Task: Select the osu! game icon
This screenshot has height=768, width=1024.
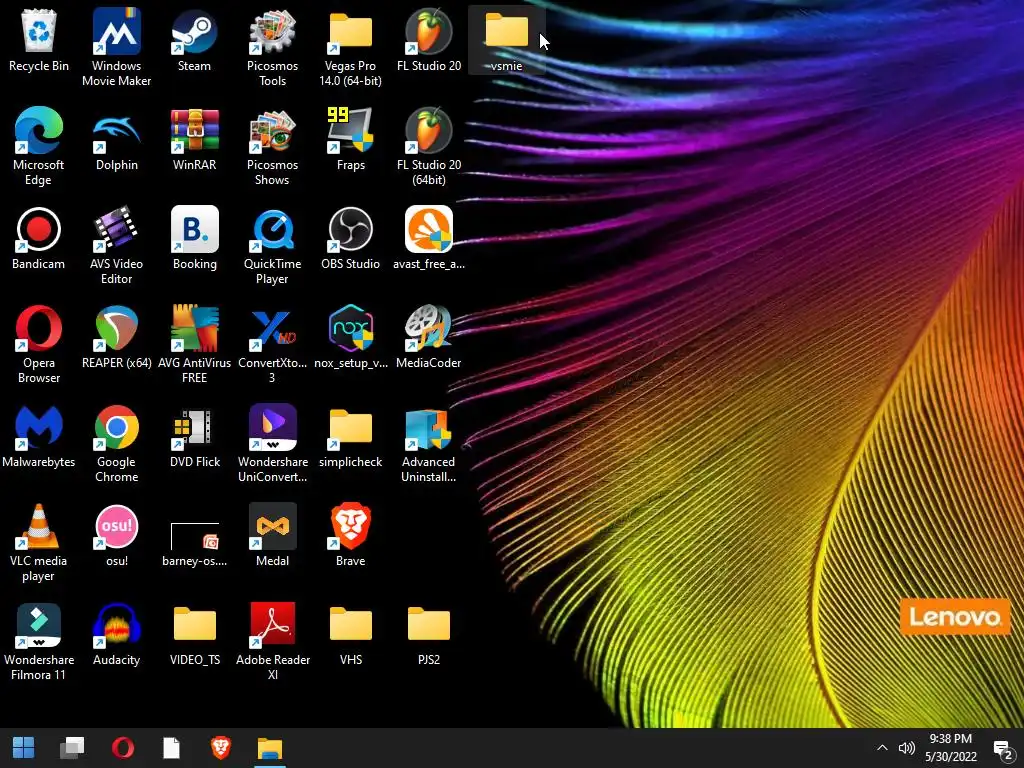Action: [116, 536]
